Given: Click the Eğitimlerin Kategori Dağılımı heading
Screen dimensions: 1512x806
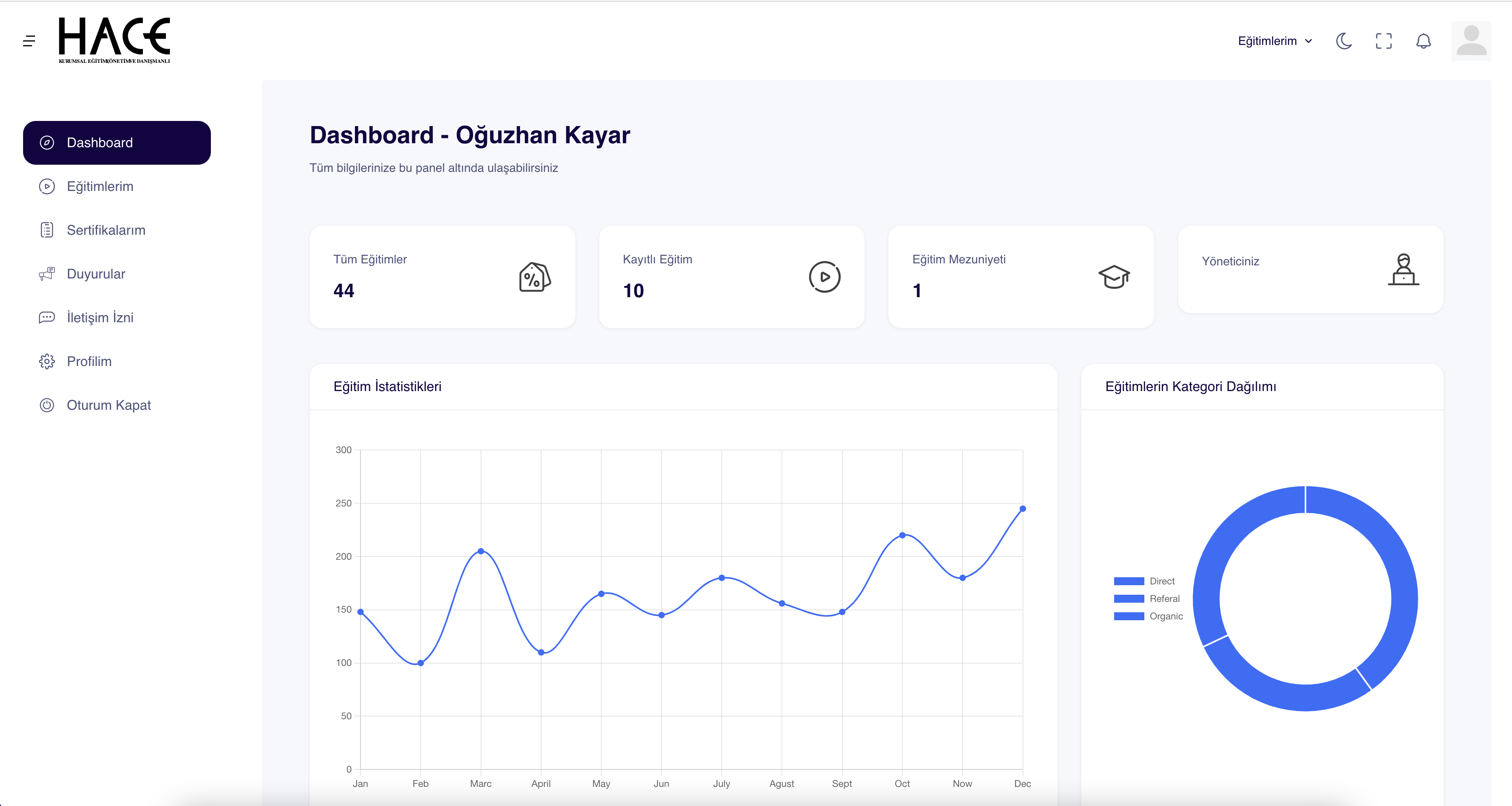Looking at the screenshot, I should (1191, 387).
